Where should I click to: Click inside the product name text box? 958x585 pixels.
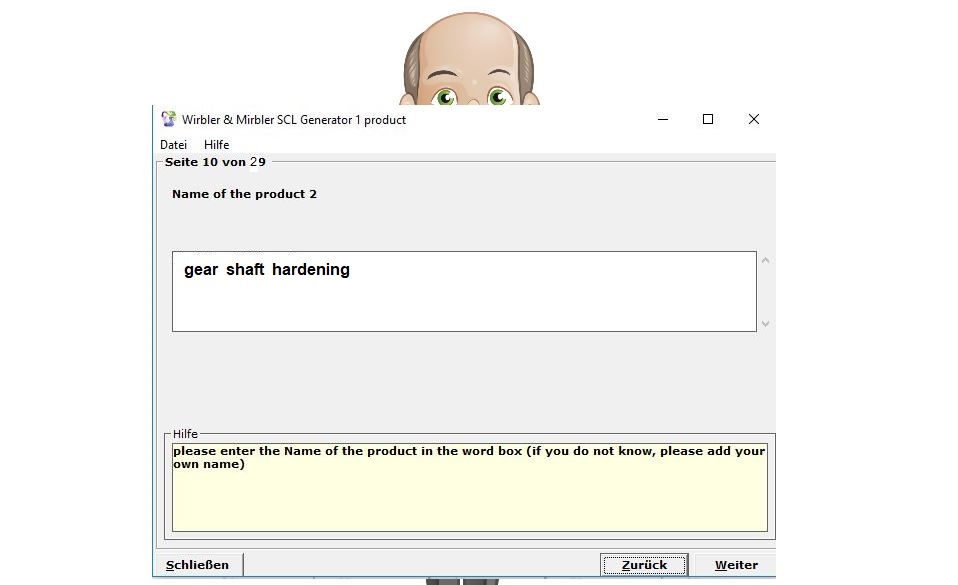(463, 300)
